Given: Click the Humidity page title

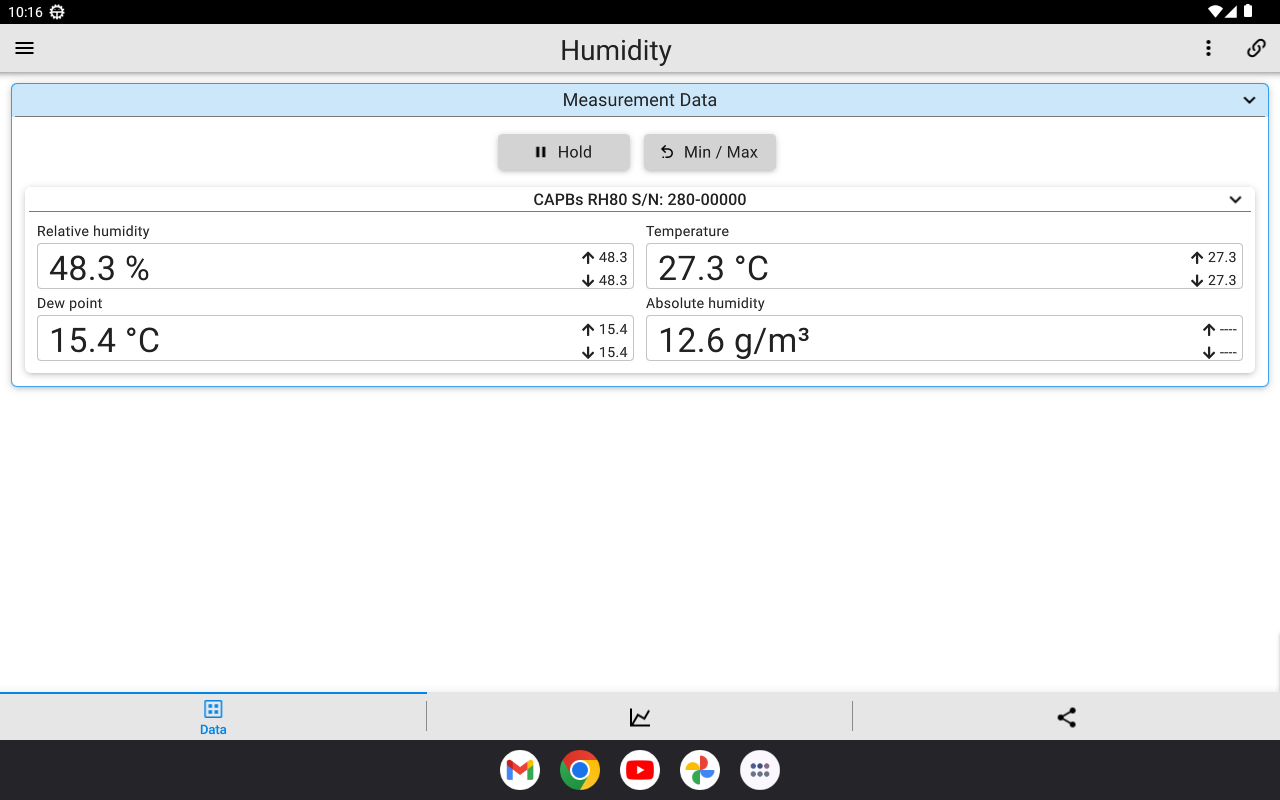Looking at the screenshot, I should pos(616,50).
